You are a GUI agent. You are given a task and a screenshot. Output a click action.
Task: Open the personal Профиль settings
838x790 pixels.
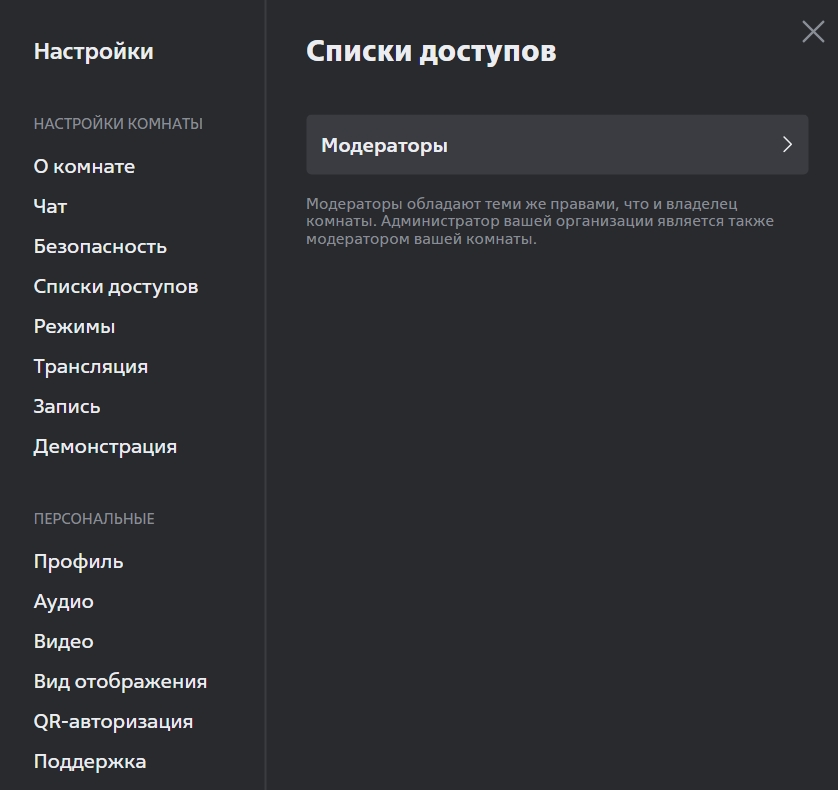click(x=78, y=562)
